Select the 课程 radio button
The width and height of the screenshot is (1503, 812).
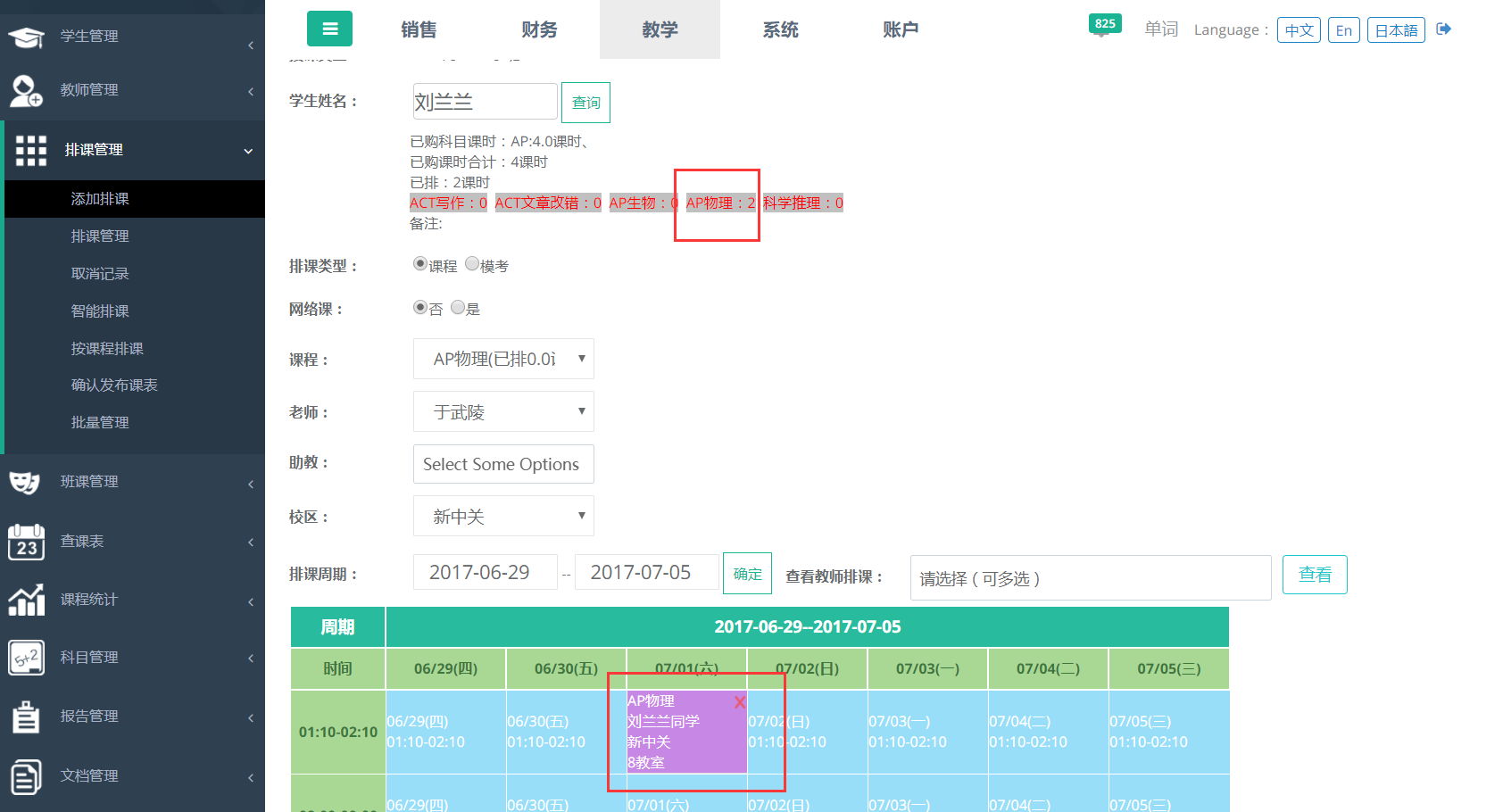click(420, 264)
